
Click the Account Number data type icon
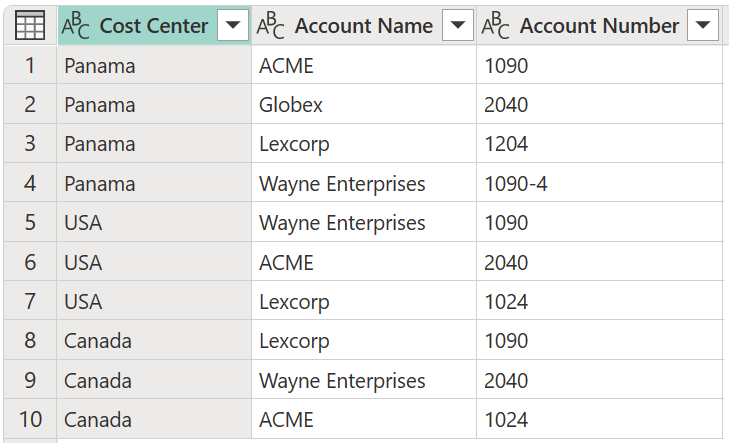tap(495, 26)
